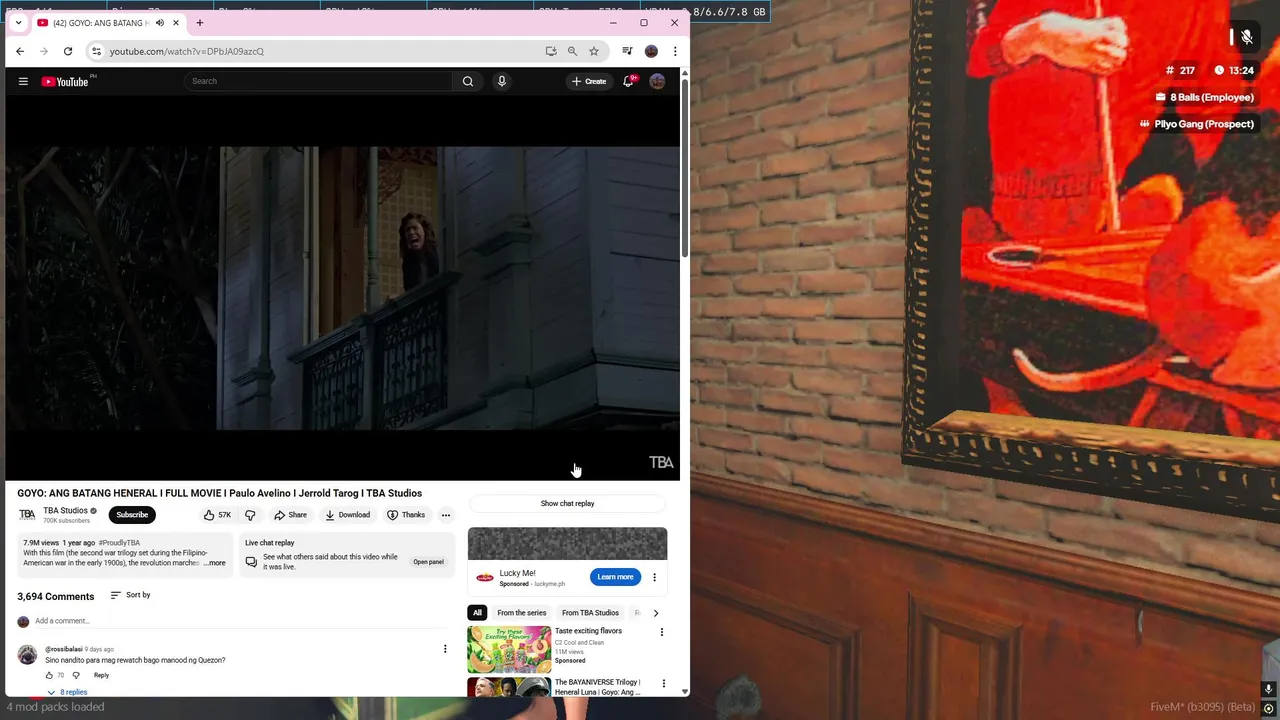Open options for Taste exciting flavors video
The image size is (1280, 720).
click(x=661, y=632)
